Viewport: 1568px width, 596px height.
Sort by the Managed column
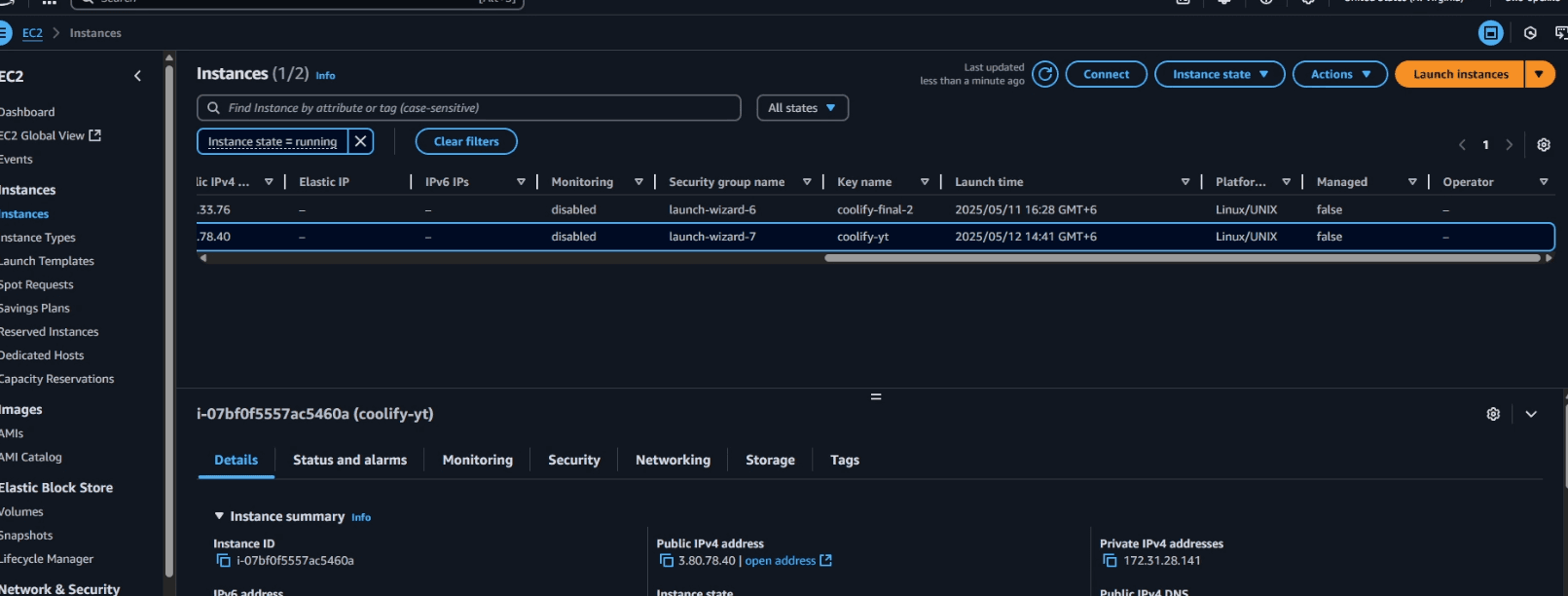point(1412,182)
